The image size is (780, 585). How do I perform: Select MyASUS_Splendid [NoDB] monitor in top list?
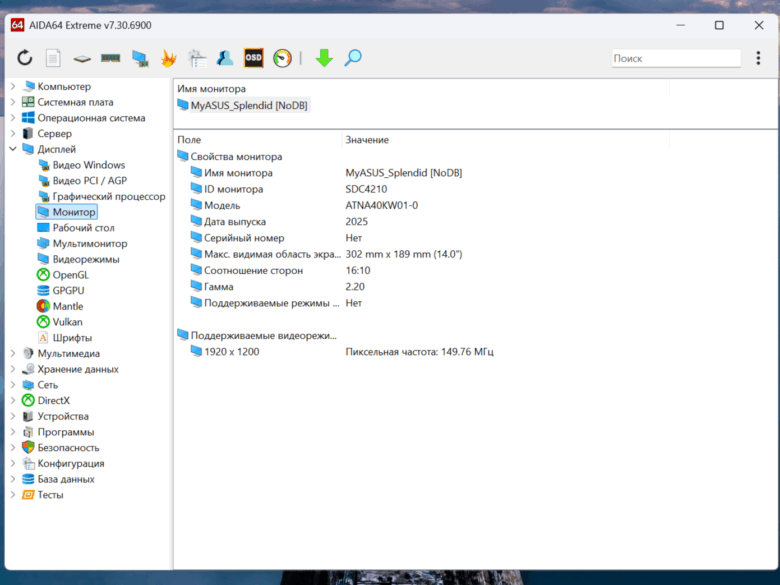click(243, 105)
